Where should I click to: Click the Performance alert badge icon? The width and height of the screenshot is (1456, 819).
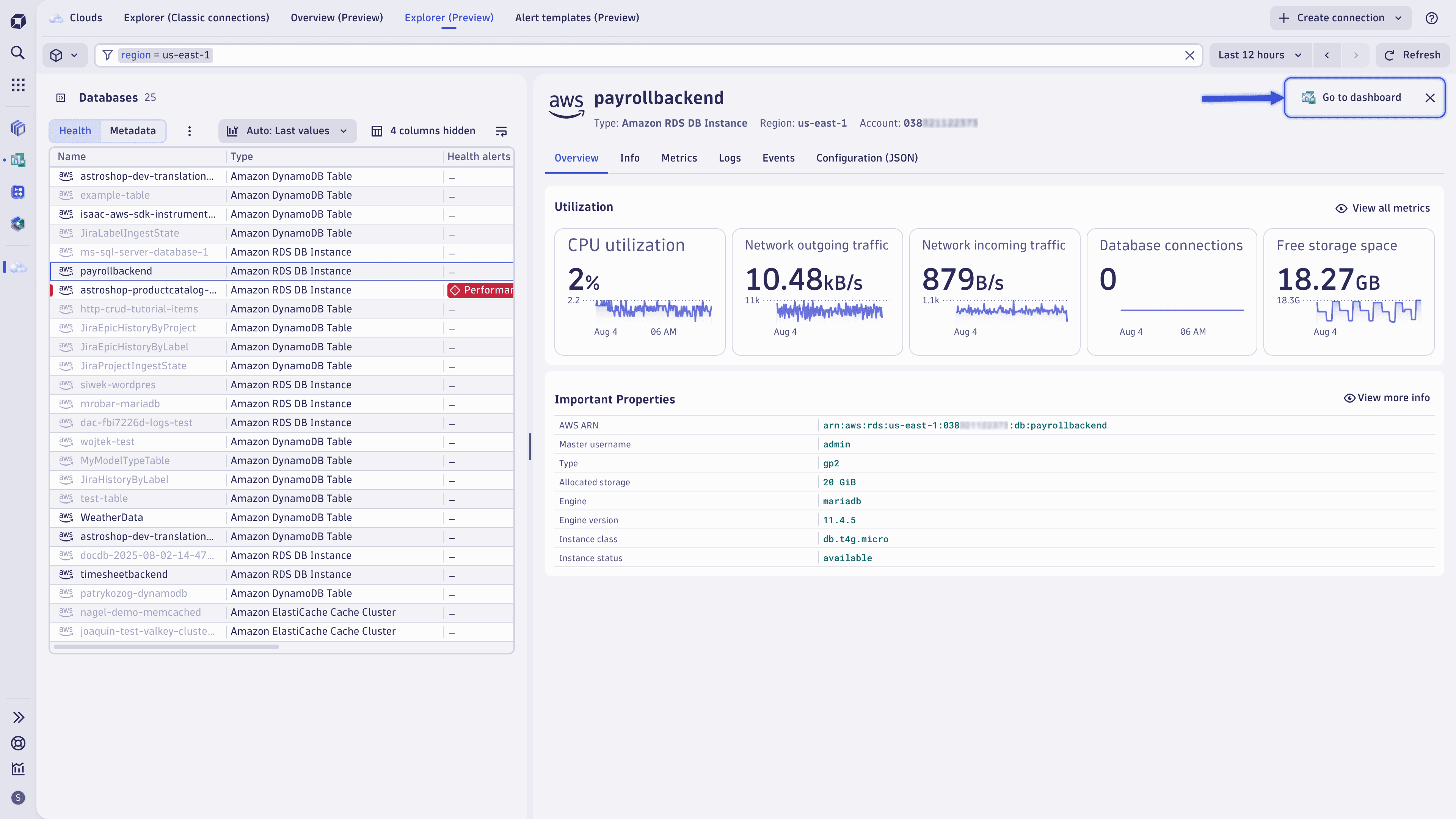455,290
